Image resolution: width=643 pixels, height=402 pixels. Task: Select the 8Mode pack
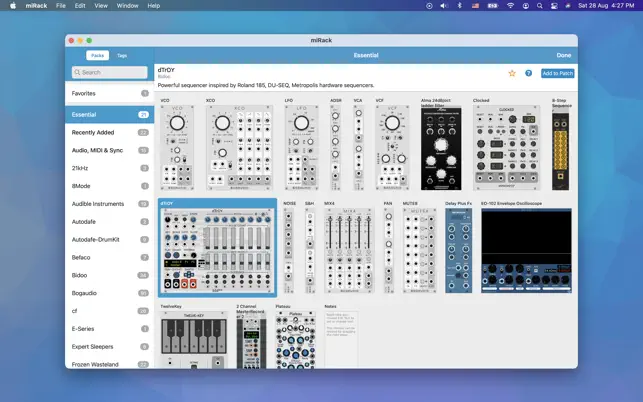tap(109, 186)
